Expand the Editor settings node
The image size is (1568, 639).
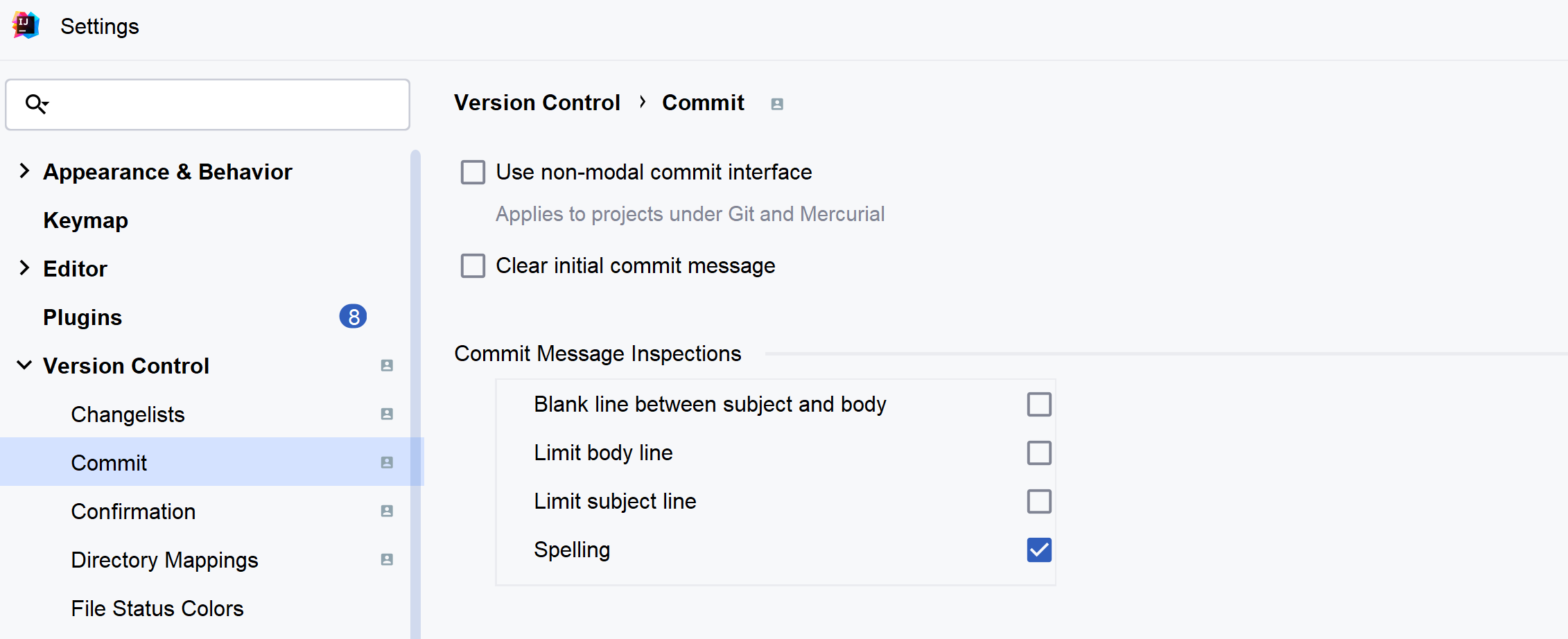[x=24, y=268]
